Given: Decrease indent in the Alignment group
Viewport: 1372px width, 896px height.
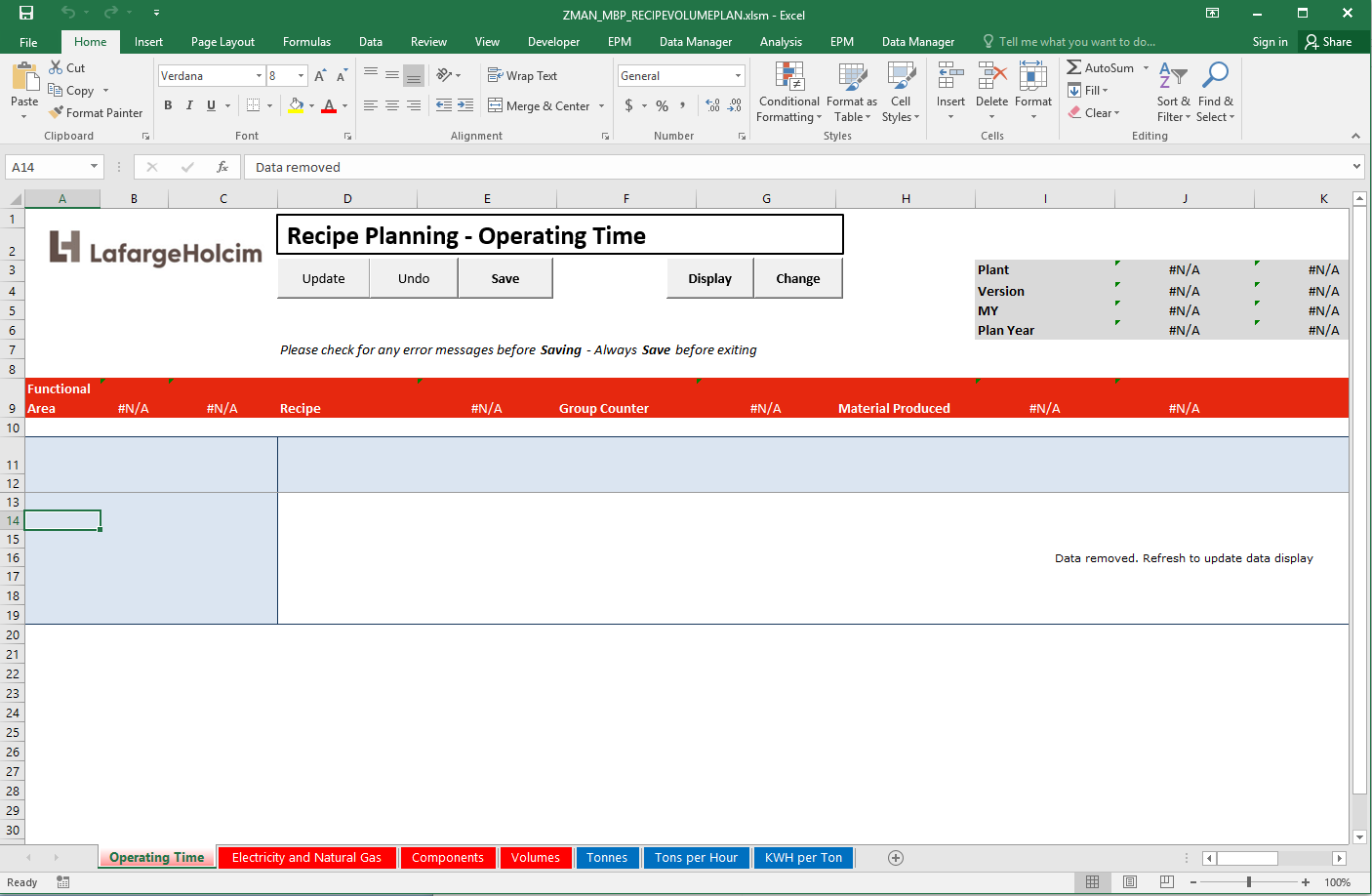Looking at the screenshot, I should (x=444, y=105).
